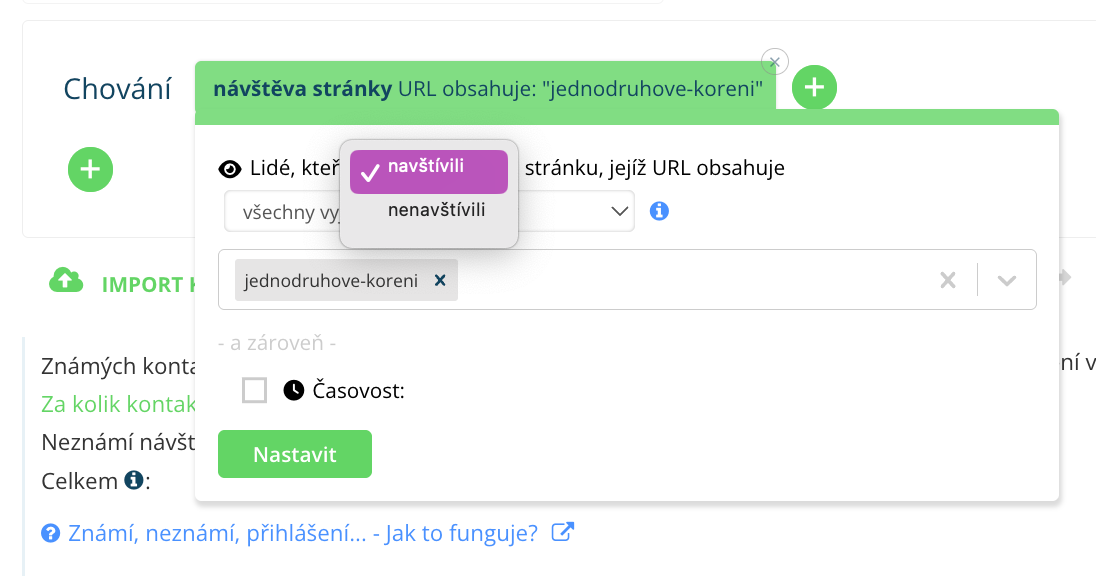Click the blue info icon beside the dropdown
This screenshot has height=576, width=1096.
(x=659, y=211)
